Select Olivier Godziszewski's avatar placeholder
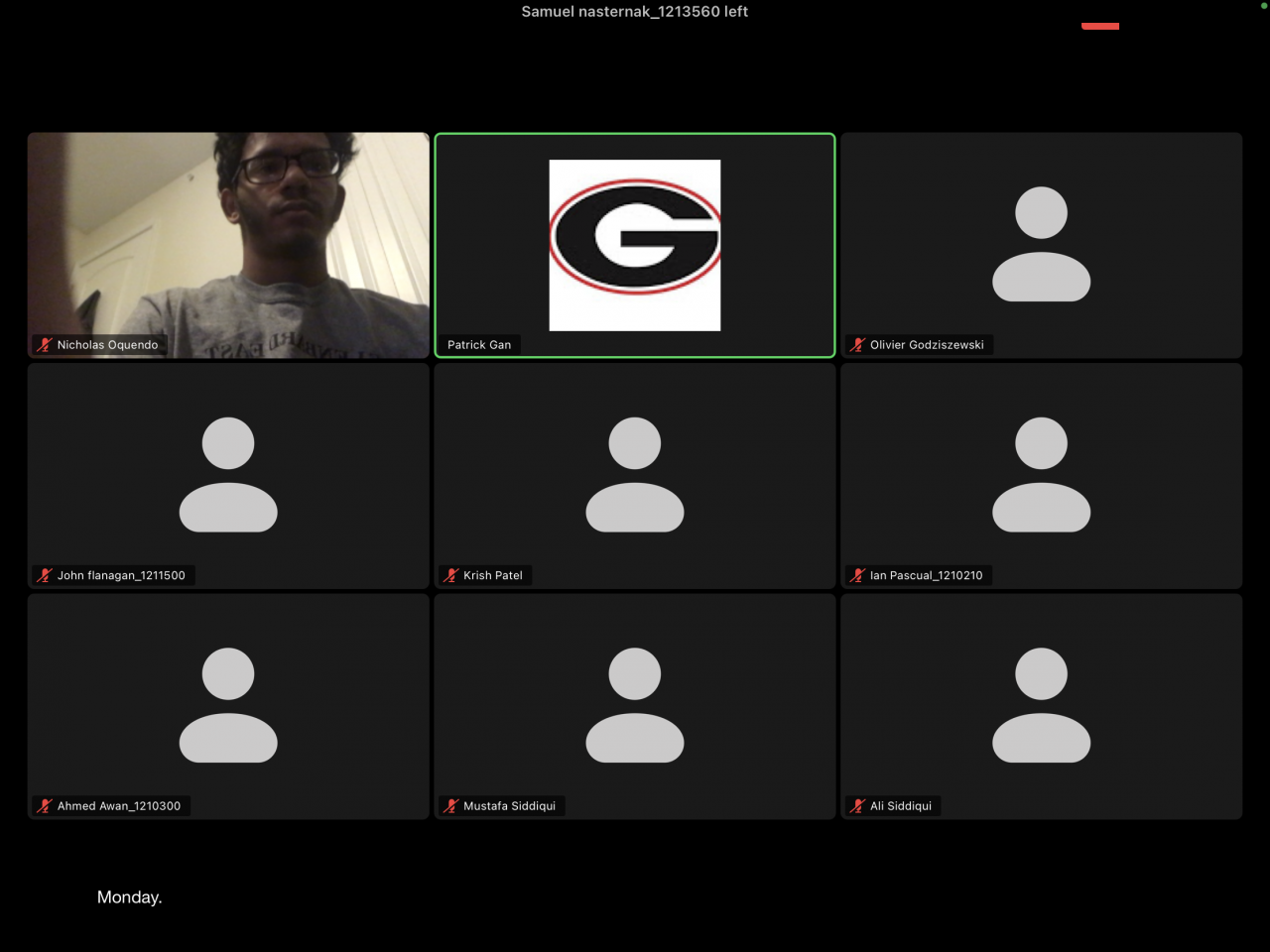This screenshot has width=1270, height=952. (1042, 244)
